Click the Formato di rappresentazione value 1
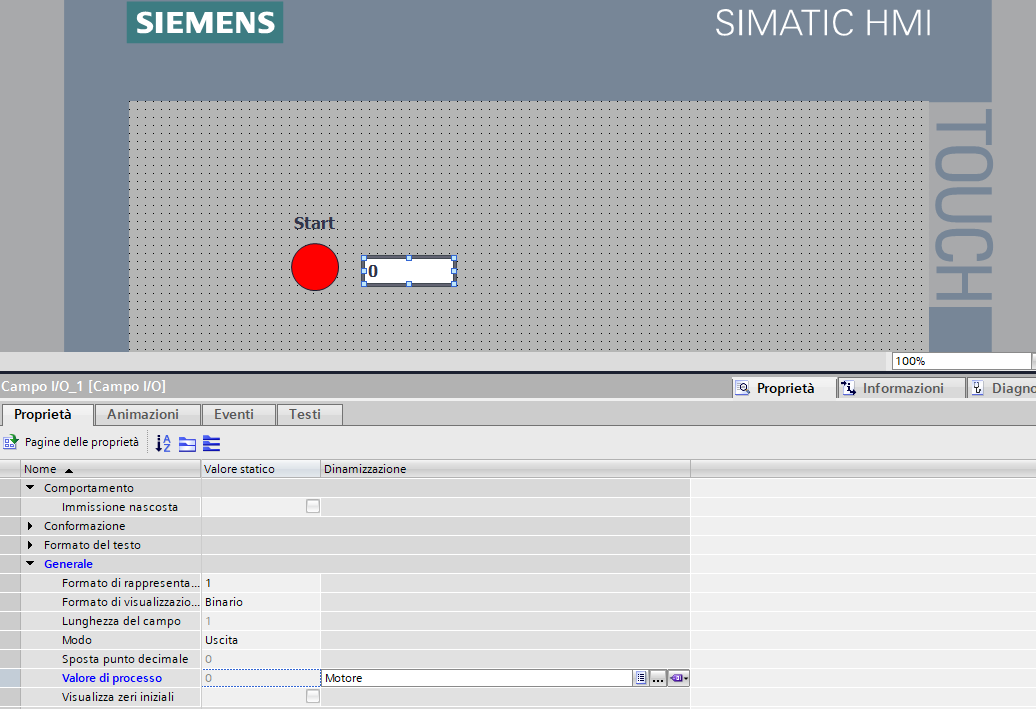This screenshot has height=709, width=1036. tap(260, 583)
